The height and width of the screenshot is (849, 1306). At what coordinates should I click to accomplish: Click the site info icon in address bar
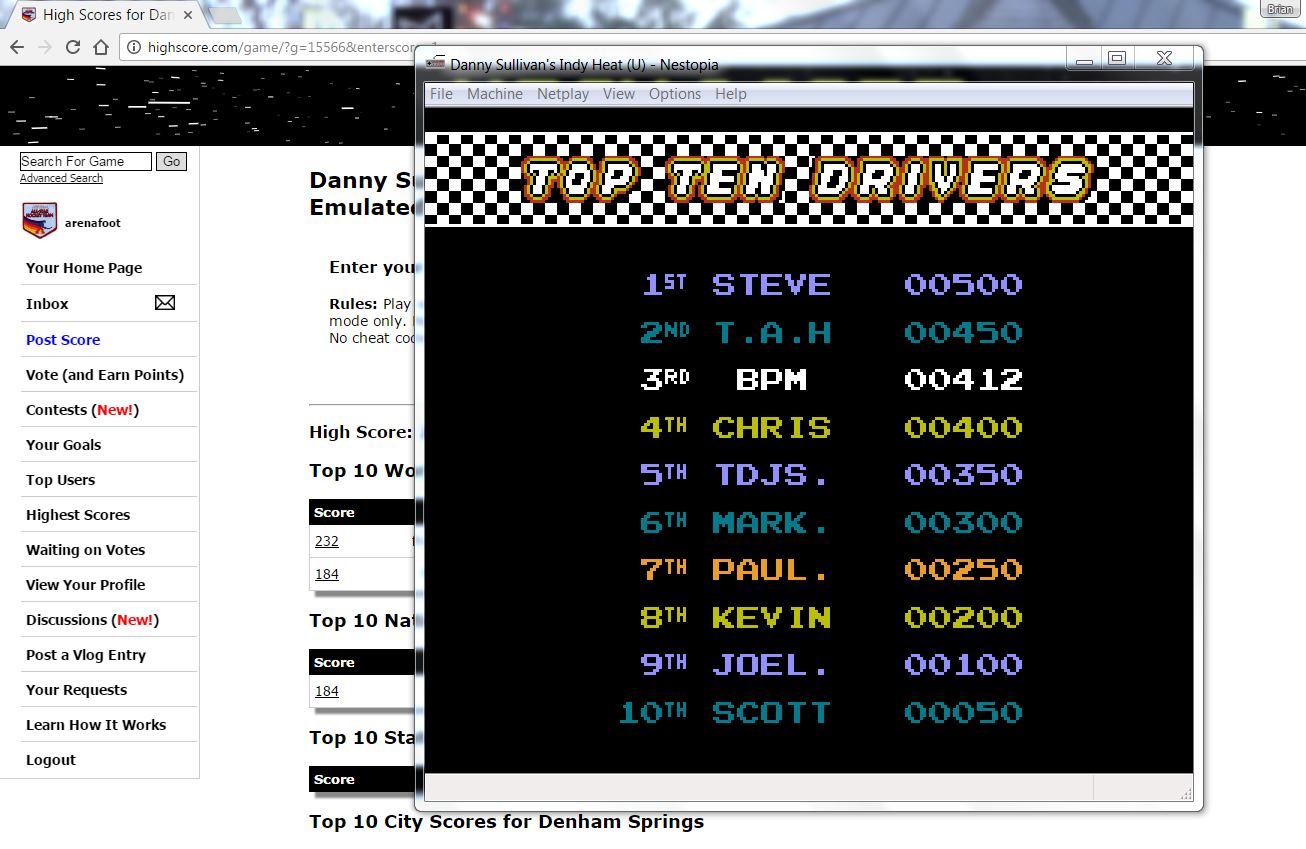pyautogui.click(x=134, y=47)
